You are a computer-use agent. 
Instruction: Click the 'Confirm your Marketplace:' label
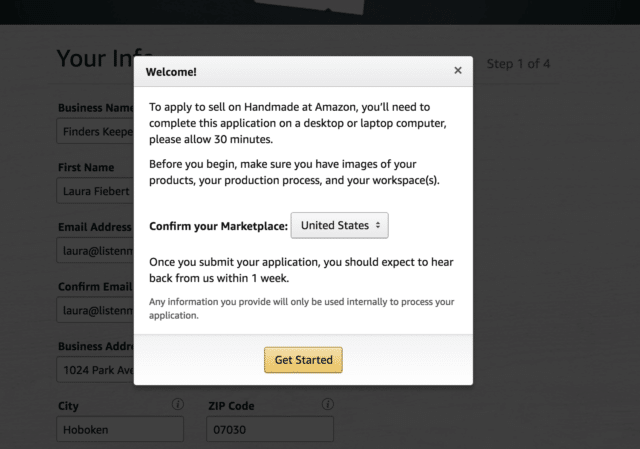coord(218,226)
